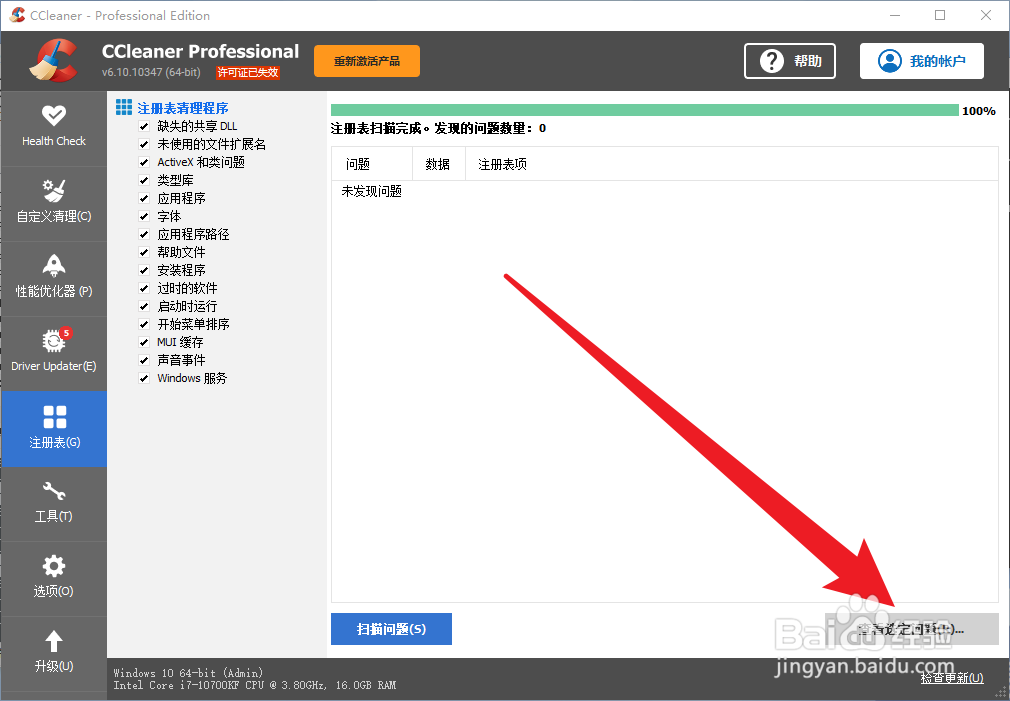This screenshot has width=1010, height=701.
Task: Close the CCleaner window
Action: 986,15
